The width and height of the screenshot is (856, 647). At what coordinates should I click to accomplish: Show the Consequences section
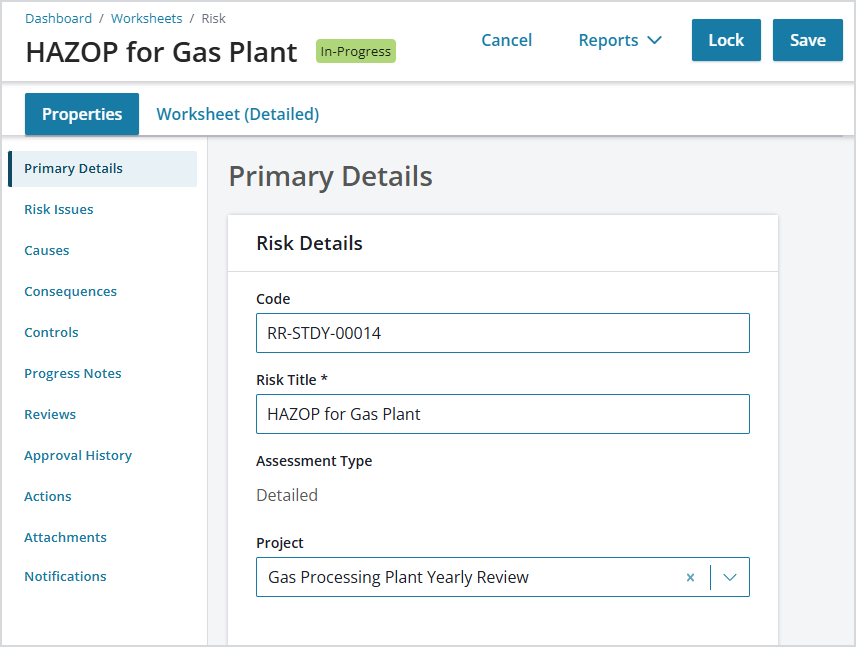point(70,291)
